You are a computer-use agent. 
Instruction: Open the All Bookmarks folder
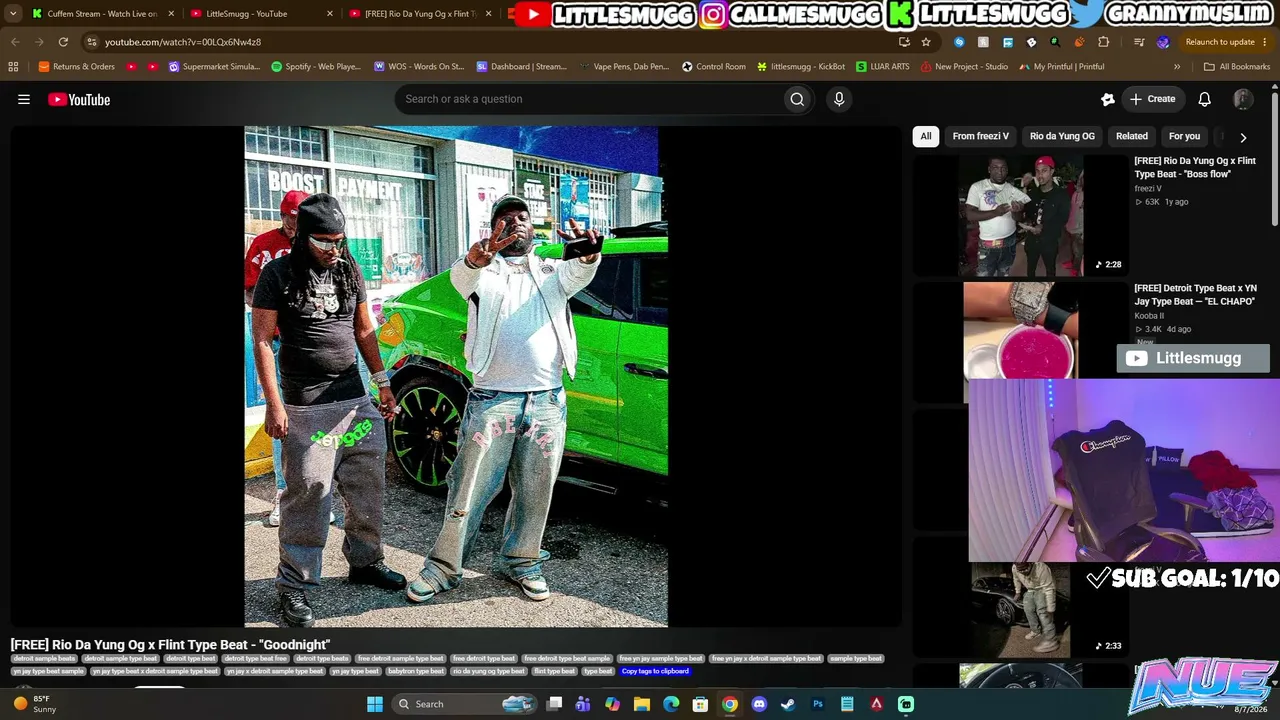click(x=1237, y=67)
